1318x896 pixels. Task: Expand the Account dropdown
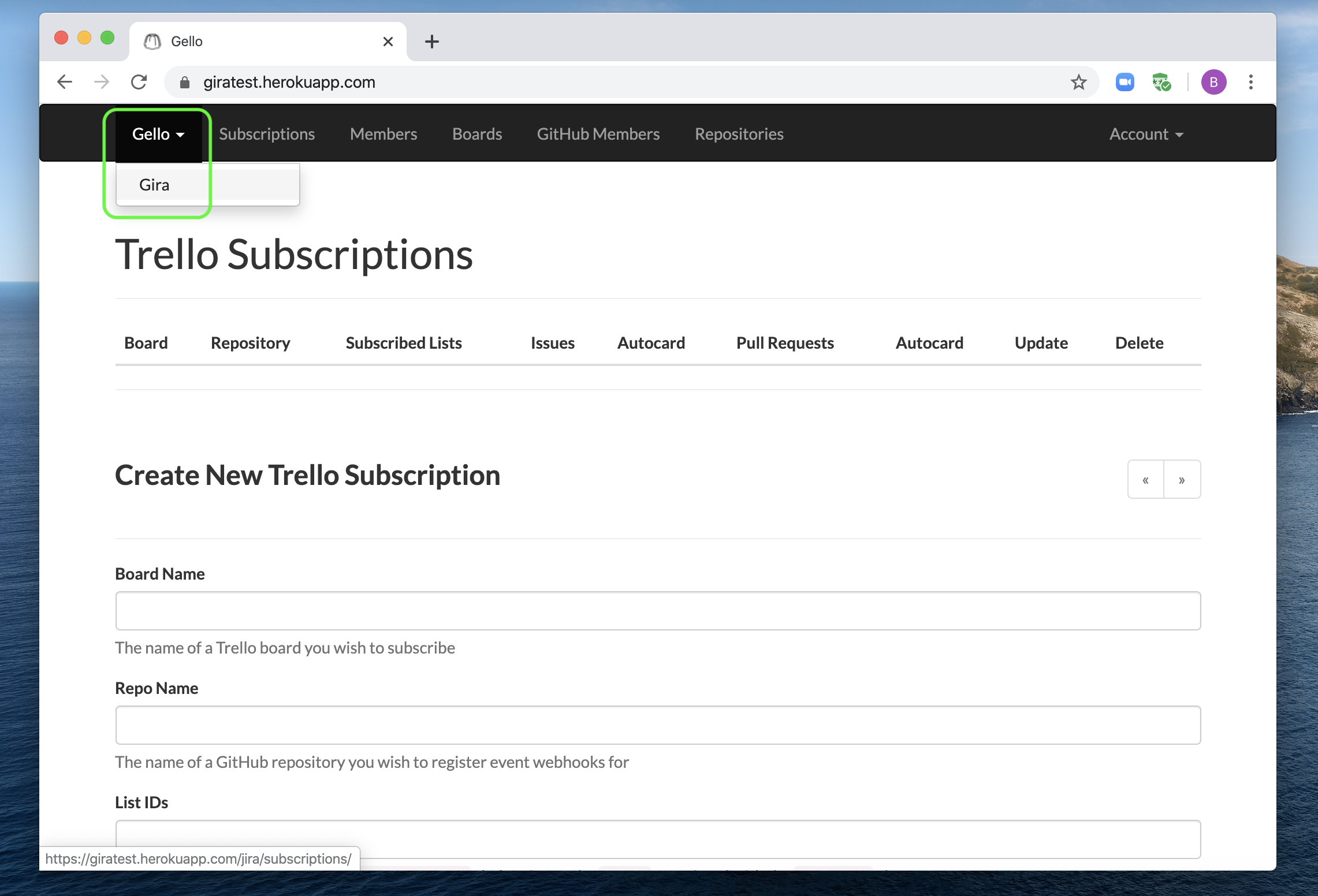[1146, 134]
